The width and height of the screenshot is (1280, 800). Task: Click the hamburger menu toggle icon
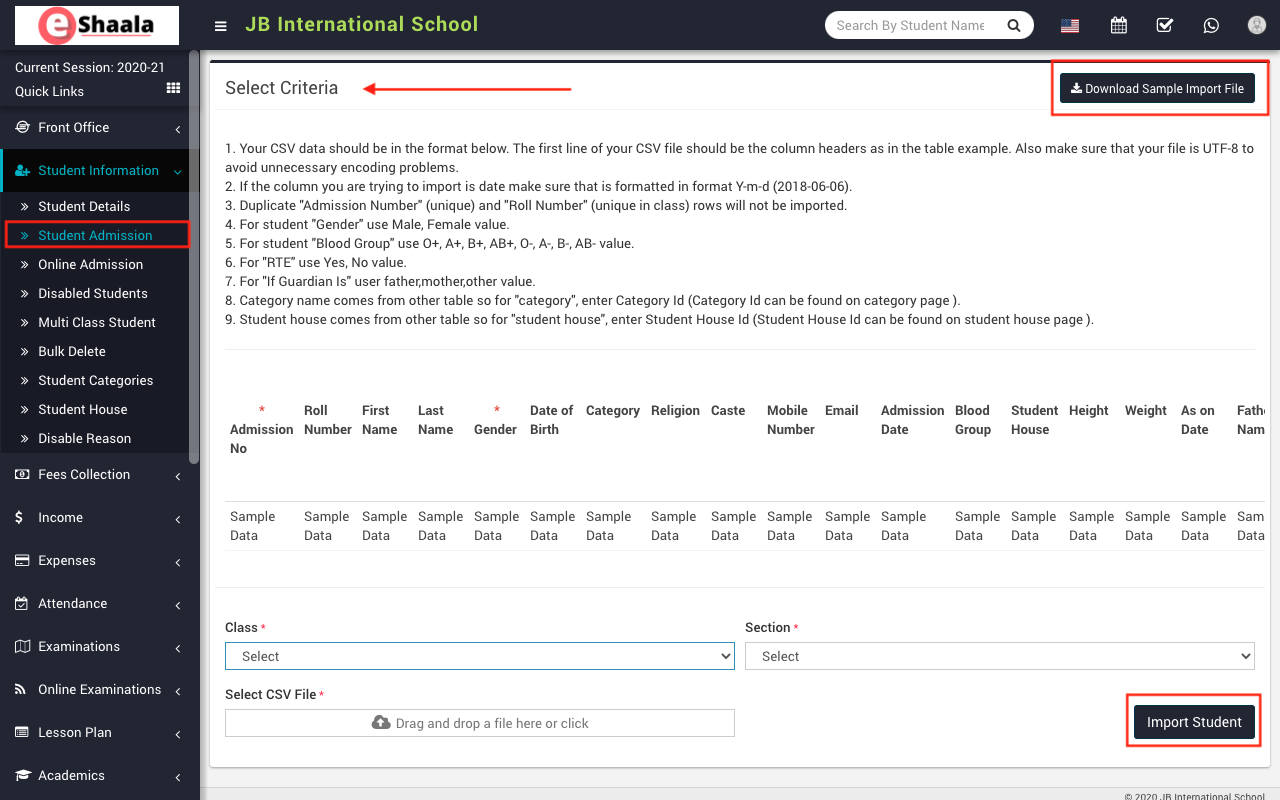pos(221,26)
